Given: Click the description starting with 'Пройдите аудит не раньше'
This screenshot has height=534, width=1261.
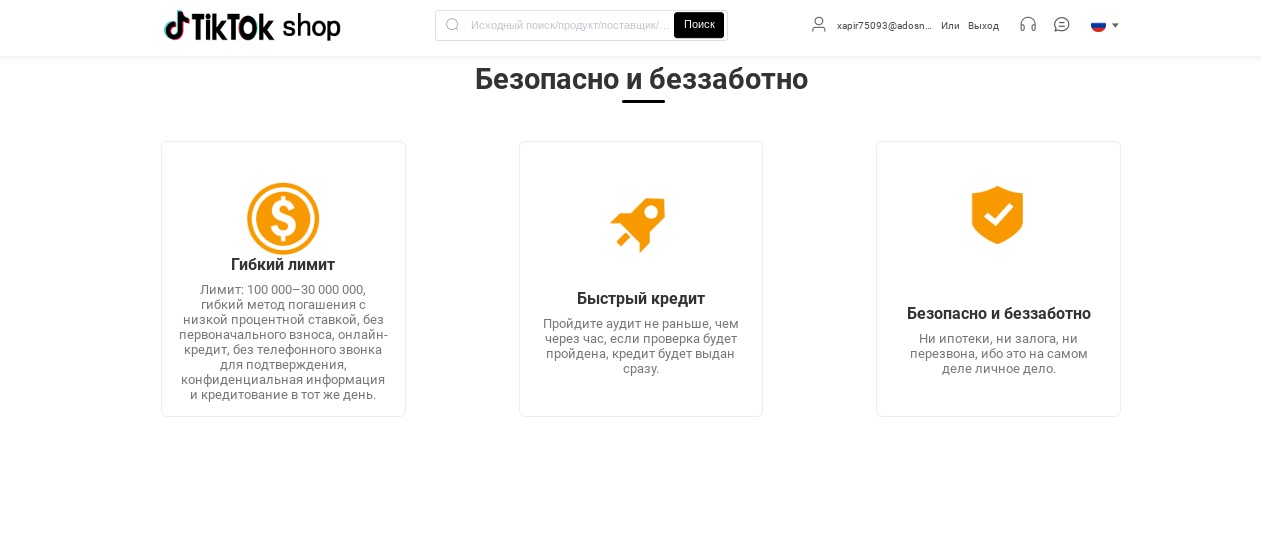Looking at the screenshot, I should tap(641, 346).
